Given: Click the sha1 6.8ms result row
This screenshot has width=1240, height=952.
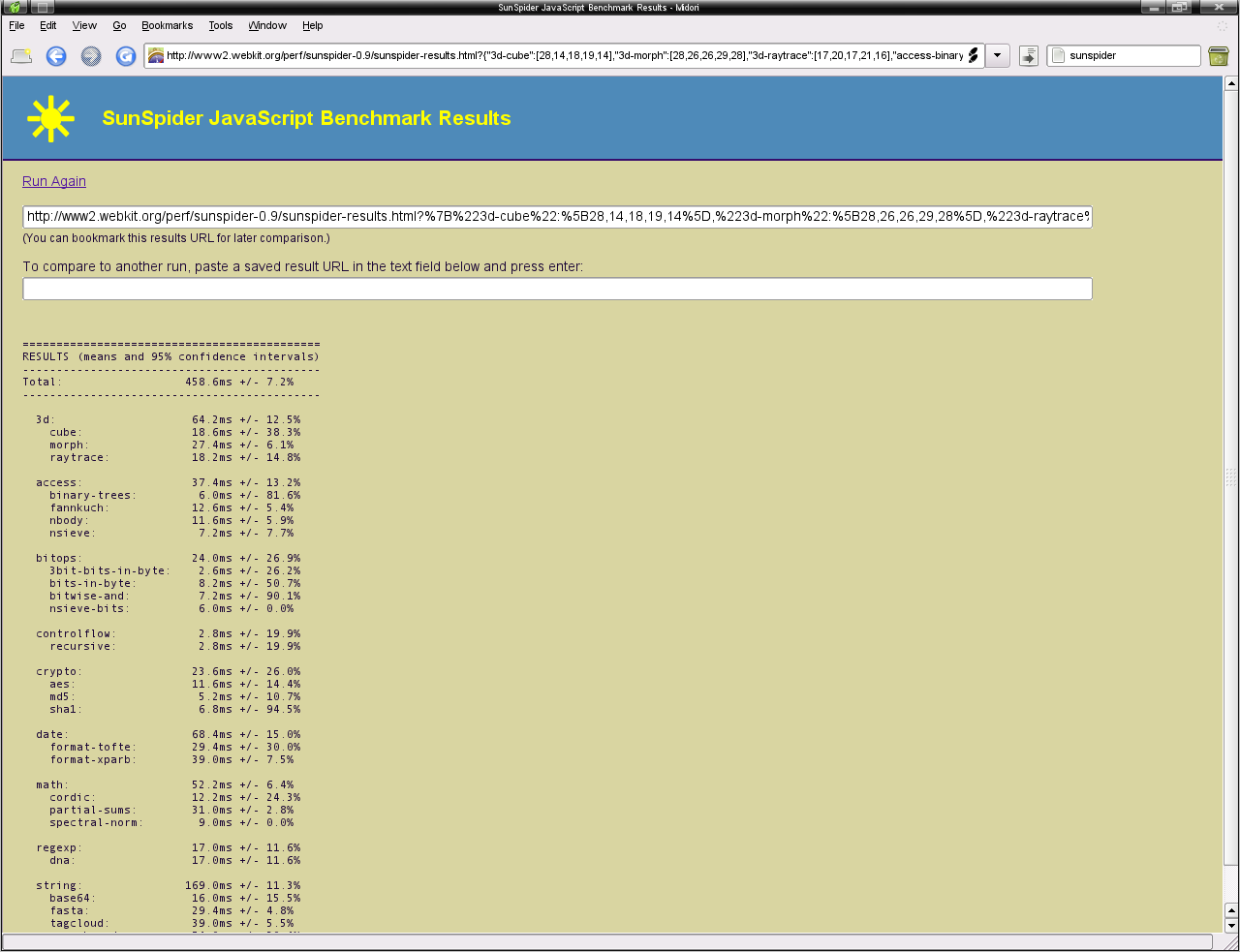Looking at the screenshot, I should click(175, 709).
